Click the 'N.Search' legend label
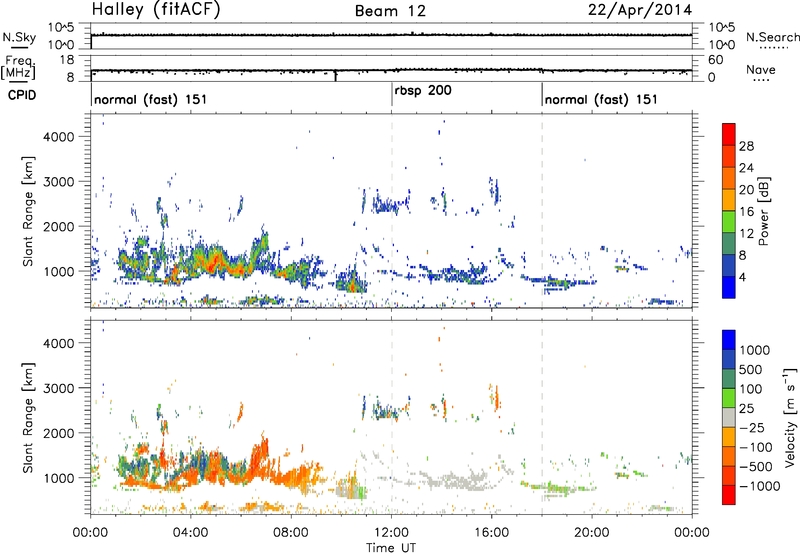800x554 pixels. (772, 37)
